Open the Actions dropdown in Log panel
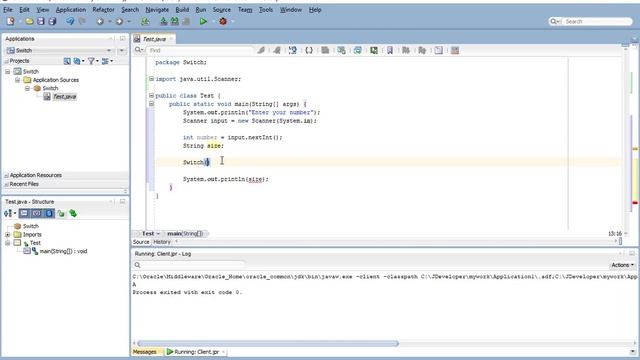This screenshot has width=640, height=360. click(x=622, y=265)
